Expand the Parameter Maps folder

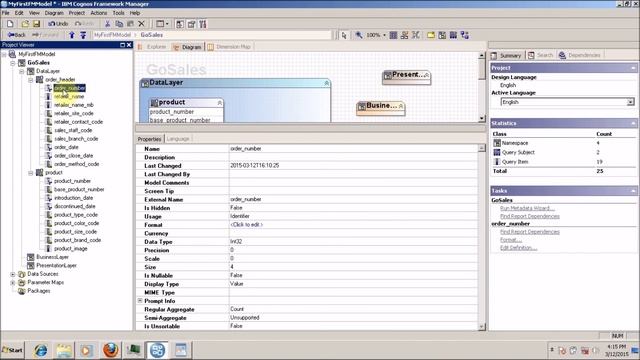coord(13,282)
